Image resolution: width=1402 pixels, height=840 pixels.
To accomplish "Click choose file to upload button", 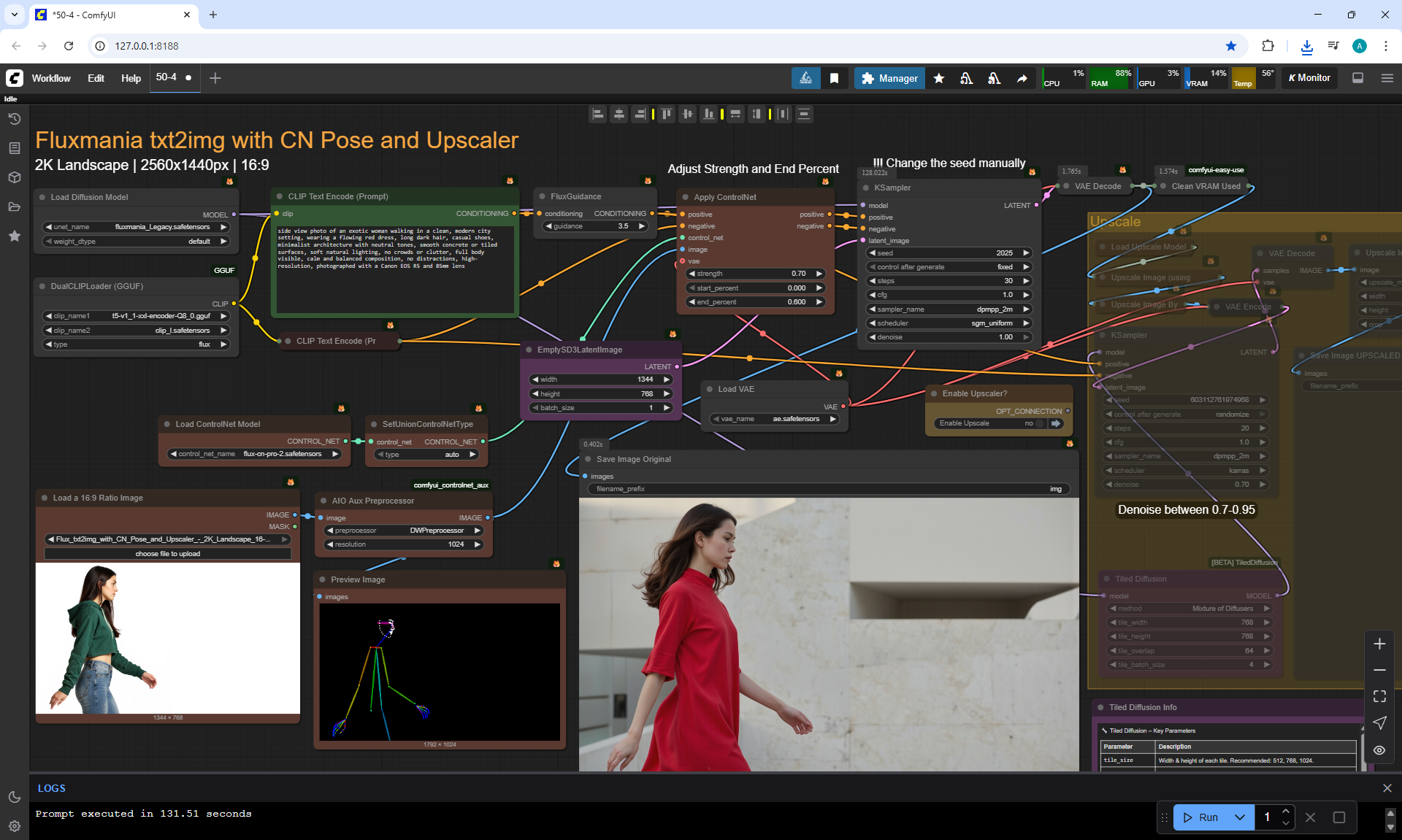I will pyautogui.click(x=167, y=554).
